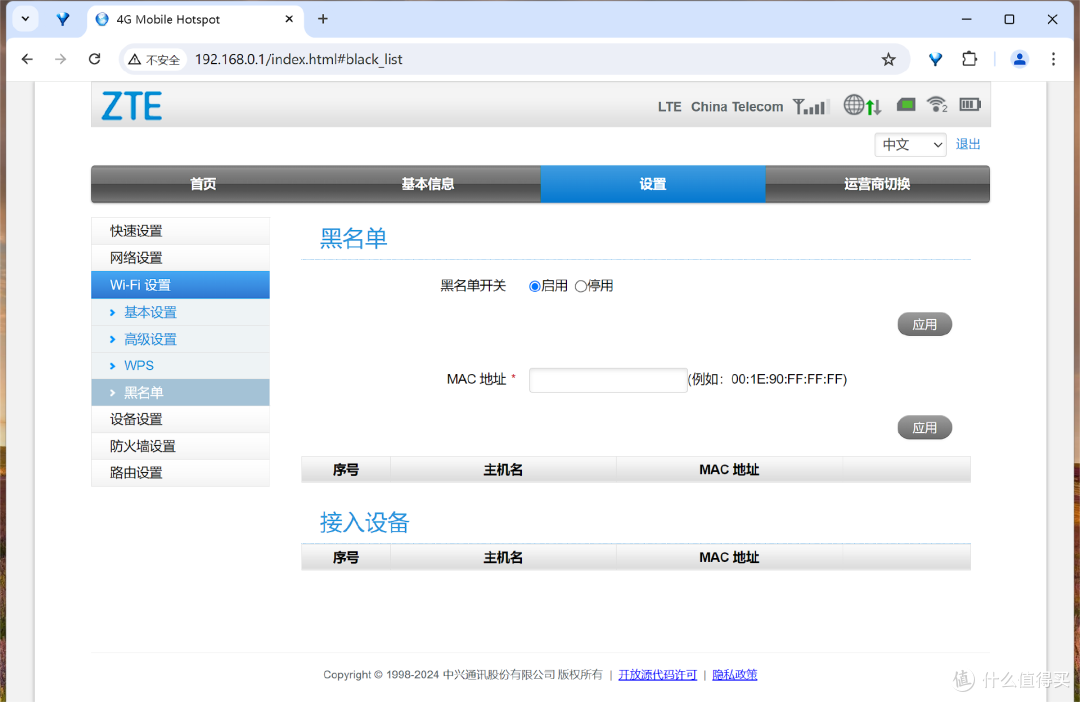Image resolution: width=1080 pixels, height=702 pixels.
Task: Click the battery level icon
Action: pos(970,105)
